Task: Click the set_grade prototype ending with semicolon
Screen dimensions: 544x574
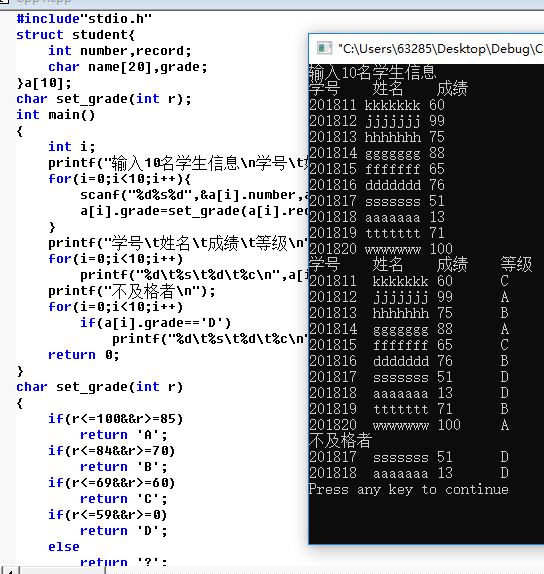Action: coord(104,99)
